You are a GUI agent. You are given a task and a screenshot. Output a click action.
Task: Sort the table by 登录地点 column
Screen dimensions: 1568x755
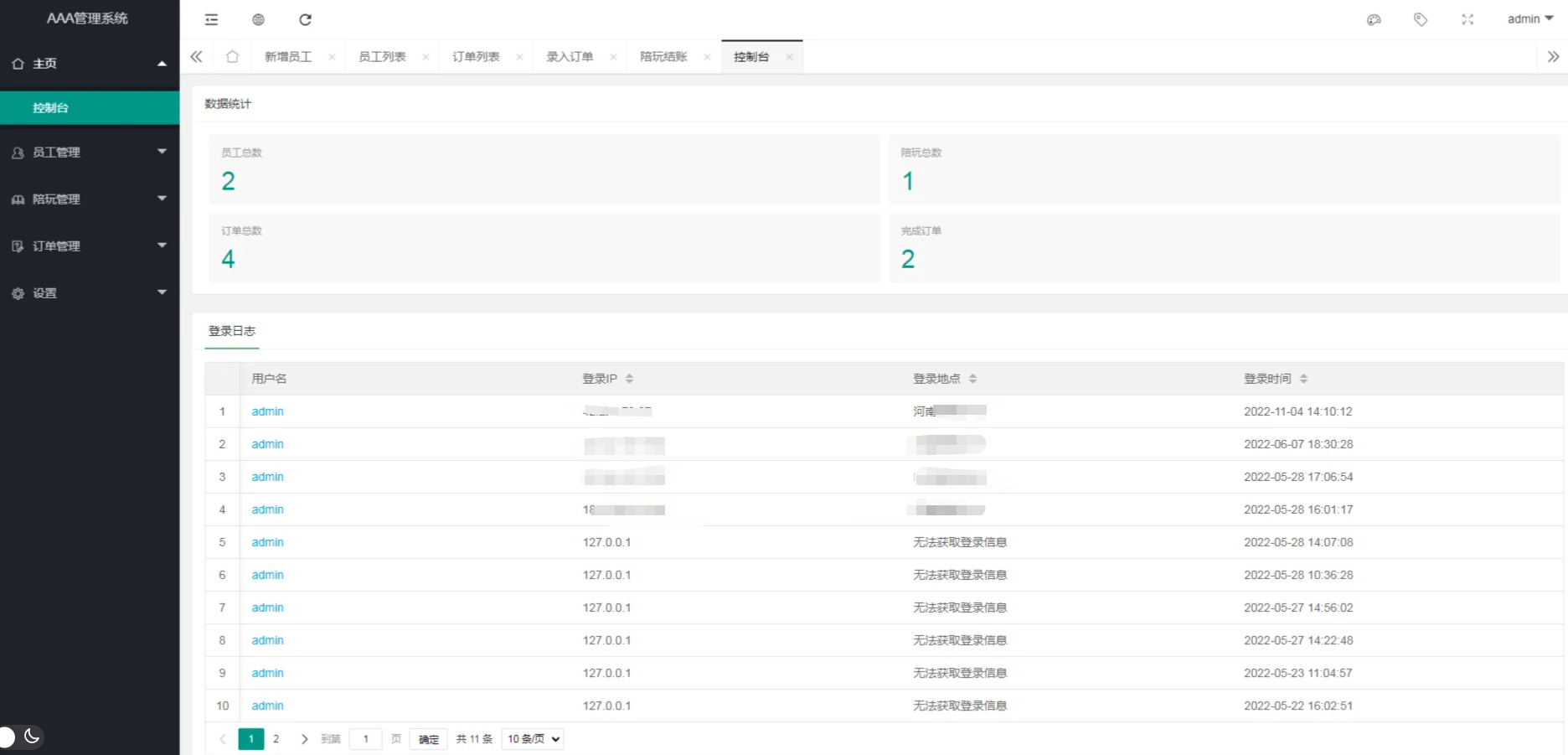[x=972, y=379]
